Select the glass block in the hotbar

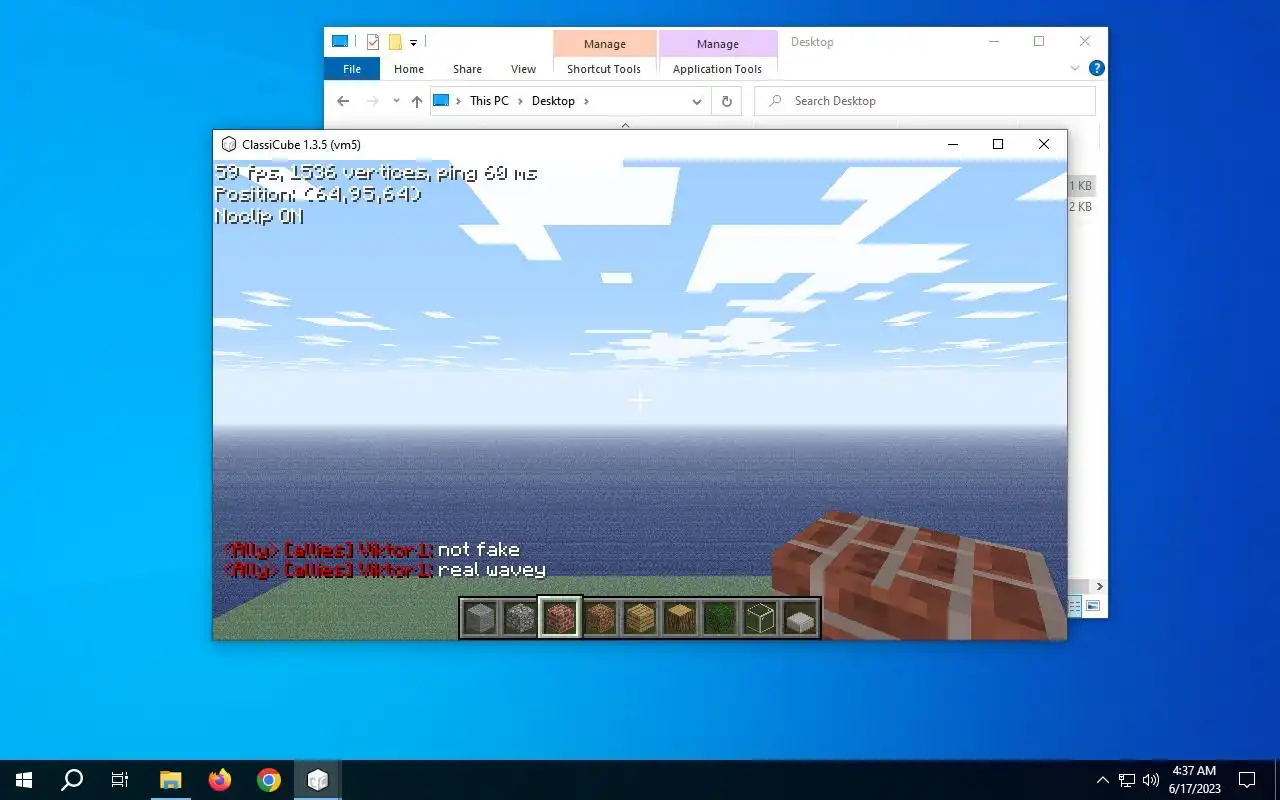click(760, 619)
